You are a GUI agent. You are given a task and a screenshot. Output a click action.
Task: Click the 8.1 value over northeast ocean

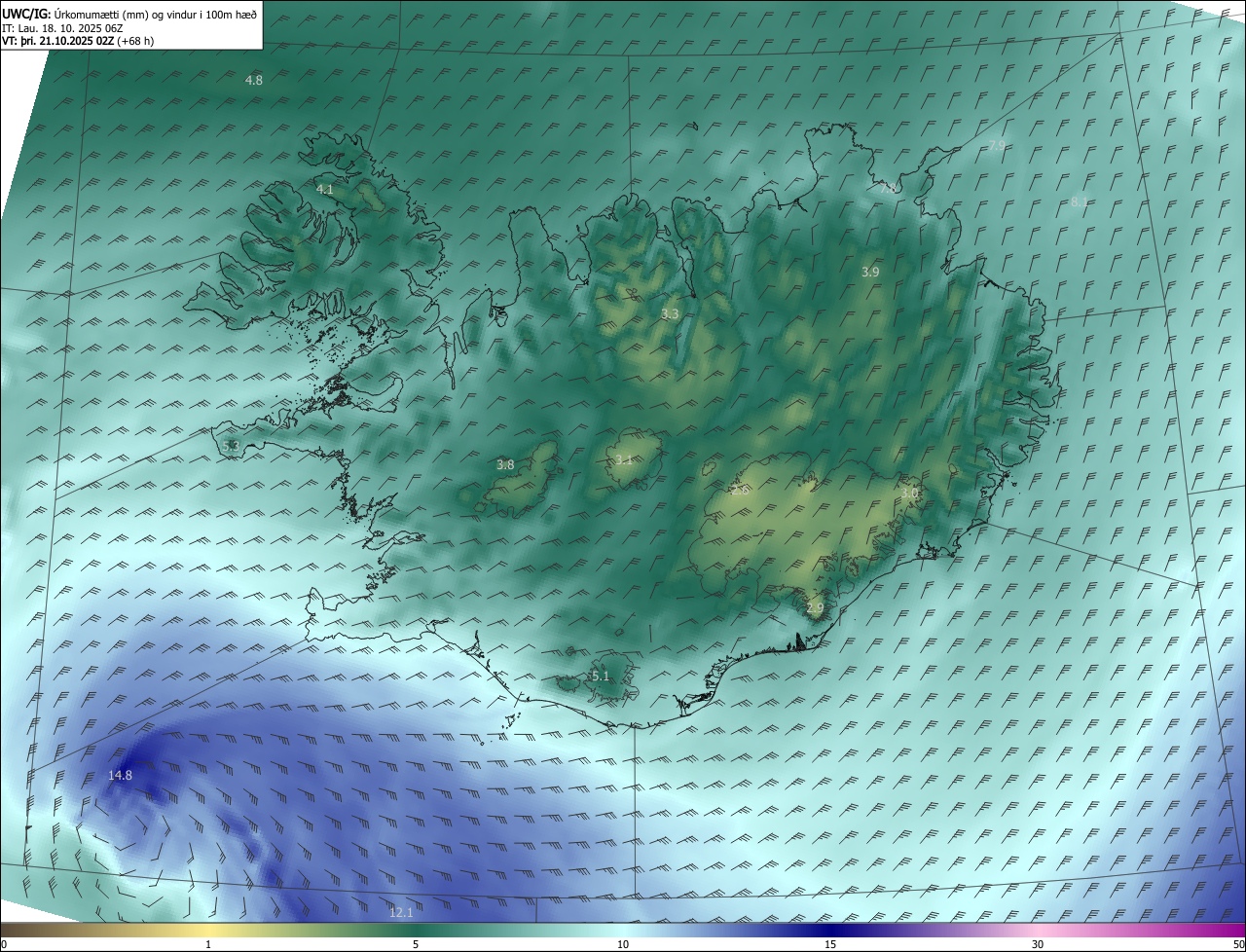(1079, 201)
